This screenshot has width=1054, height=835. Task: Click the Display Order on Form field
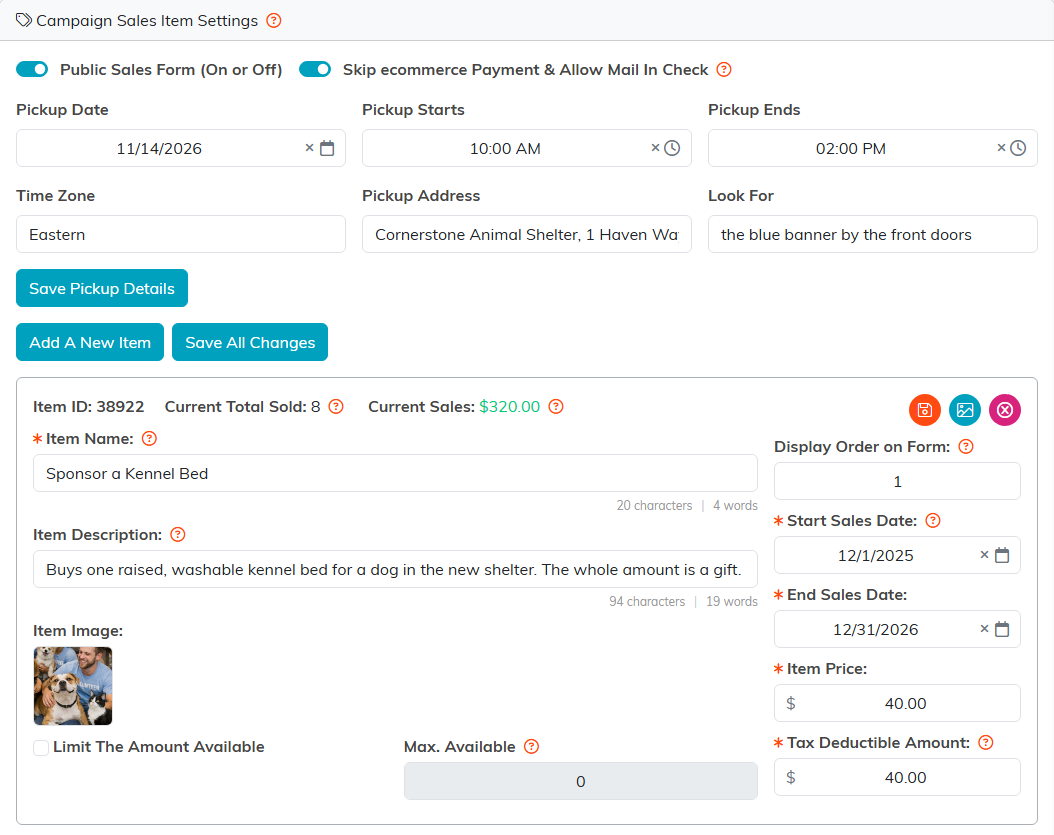click(x=897, y=481)
